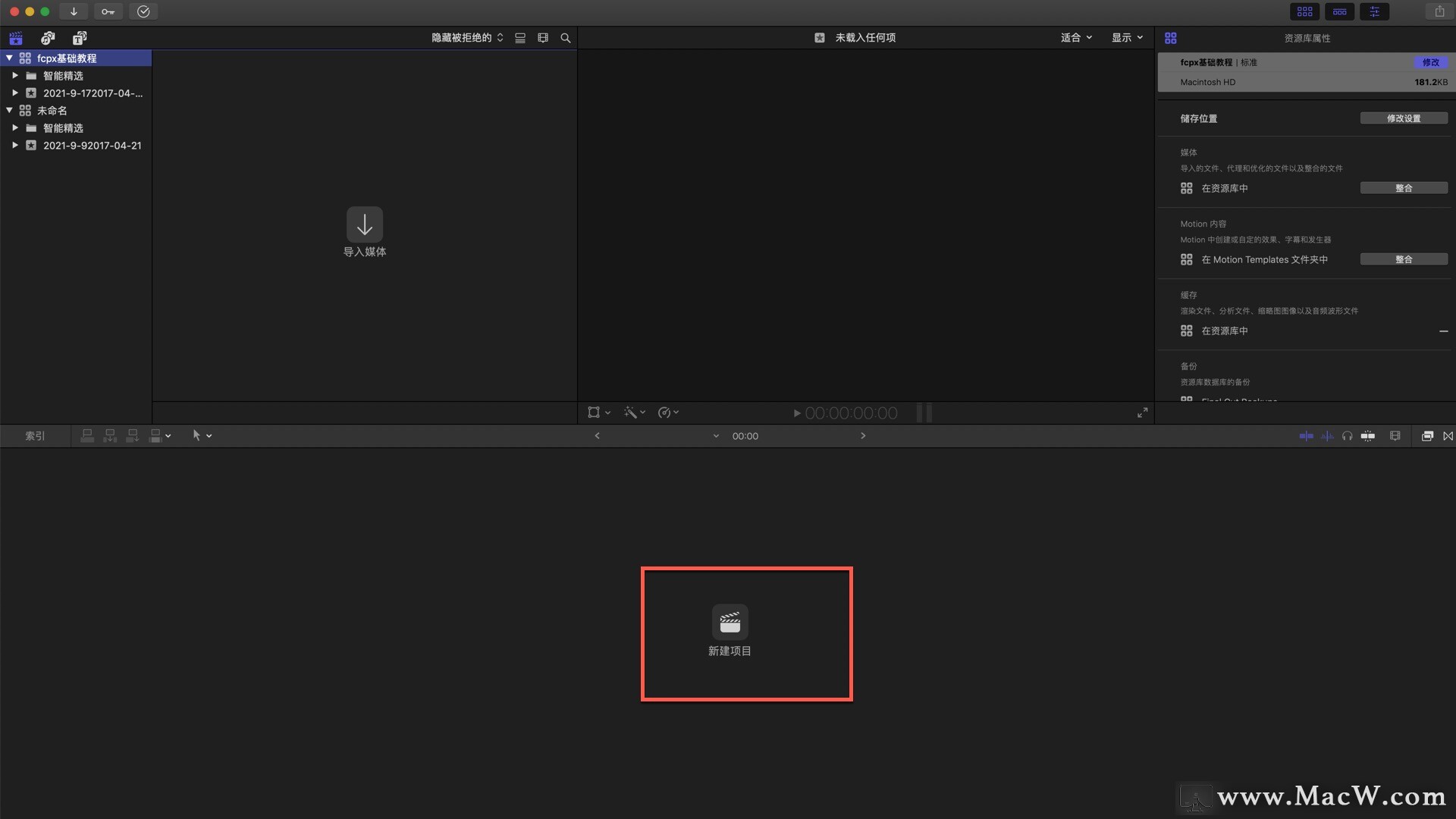Image resolution: width=1456 pixels, height=819 pixels.
Task: Open the 显示 view options menu
Action: 1127,38
